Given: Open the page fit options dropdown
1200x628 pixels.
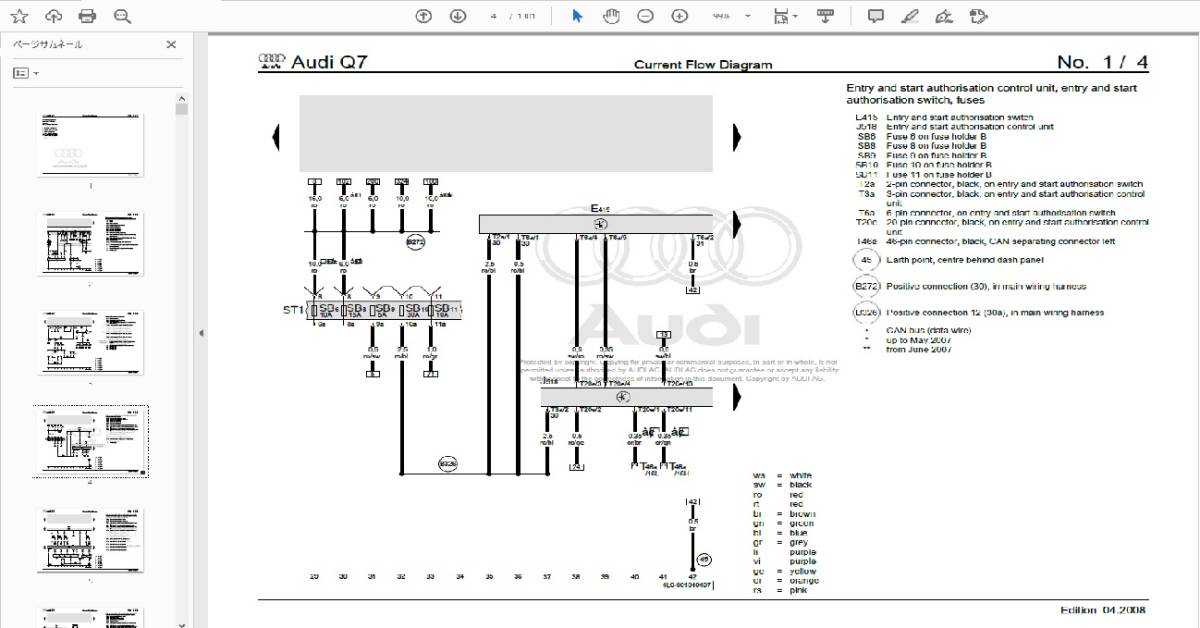Looking at the screenshot, I should point(786,16).
